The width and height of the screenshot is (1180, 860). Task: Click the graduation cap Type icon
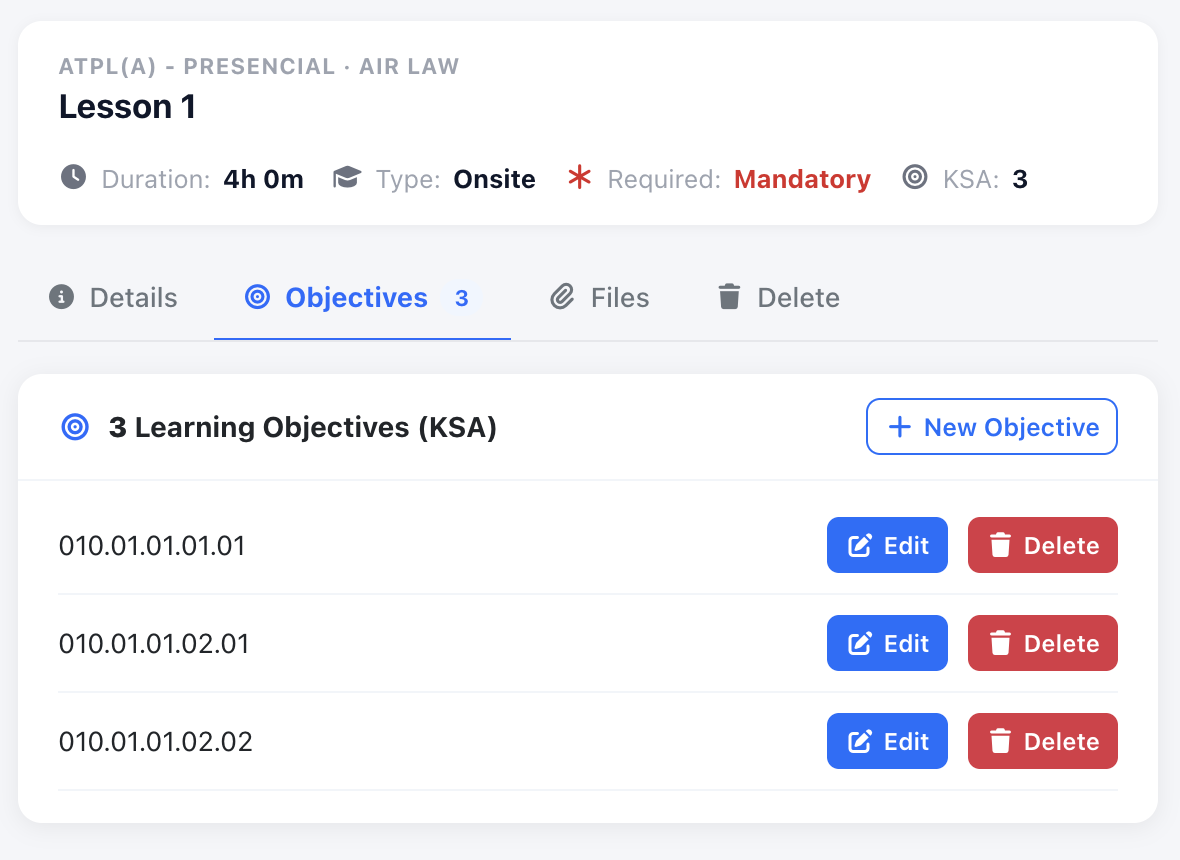pos(347,178)
